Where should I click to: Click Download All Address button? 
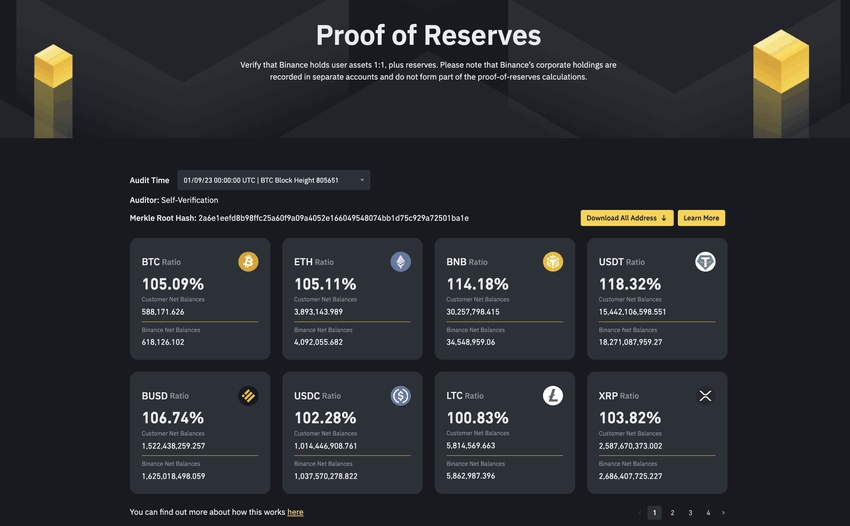pyautogui.click(x=626, y=218)
